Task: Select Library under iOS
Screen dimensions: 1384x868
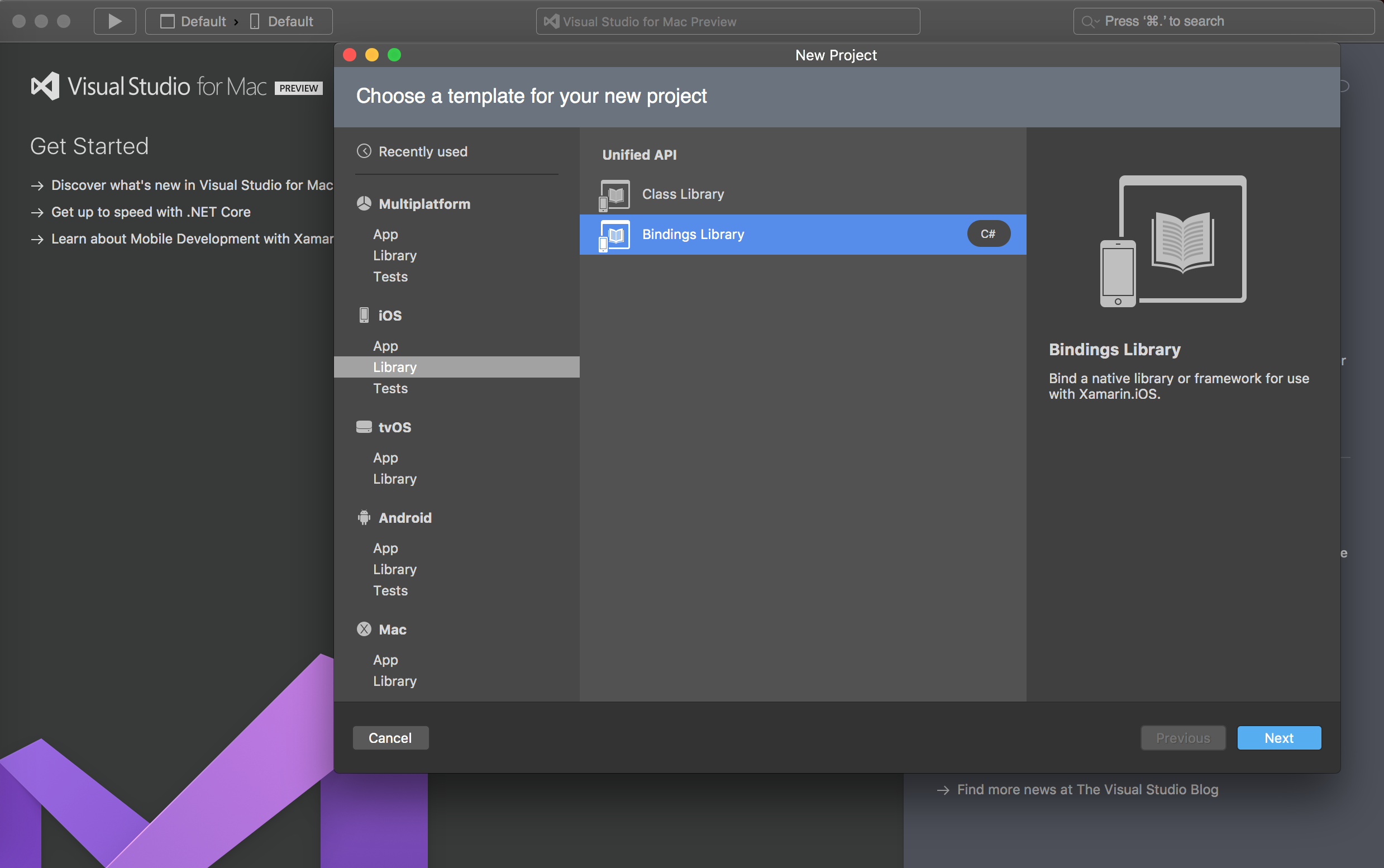Action: [x=457, y=367]
